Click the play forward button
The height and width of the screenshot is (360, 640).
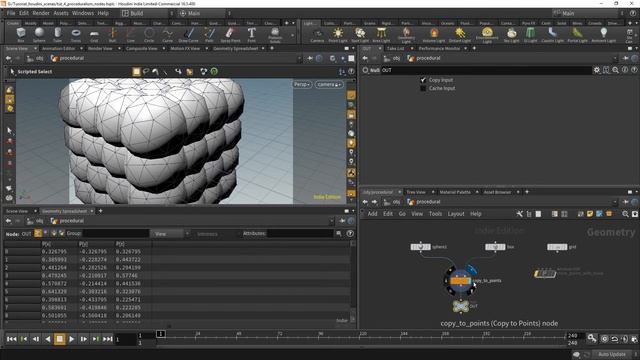click(72, 339)
